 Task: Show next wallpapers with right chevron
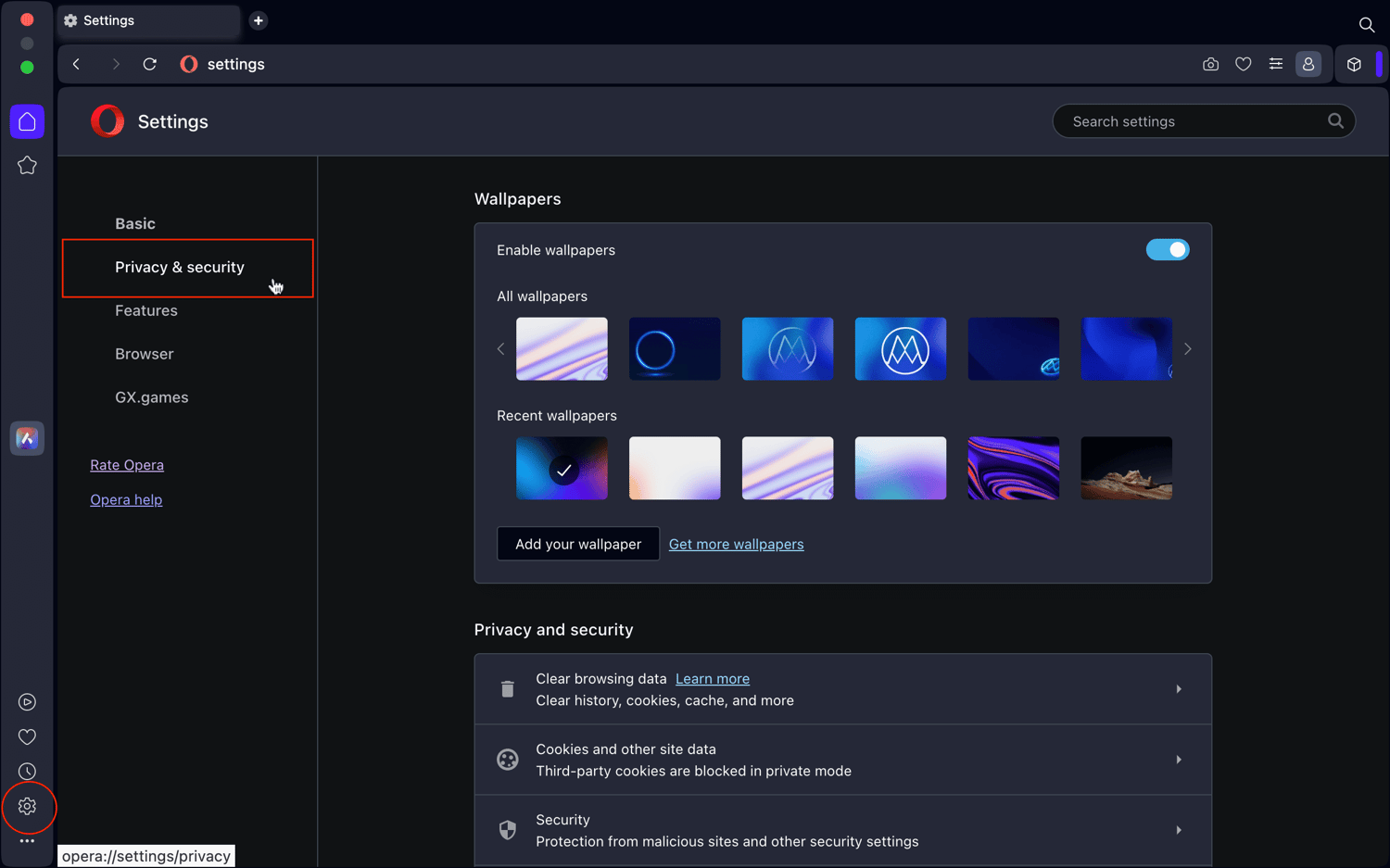[x=1188, y=349]
